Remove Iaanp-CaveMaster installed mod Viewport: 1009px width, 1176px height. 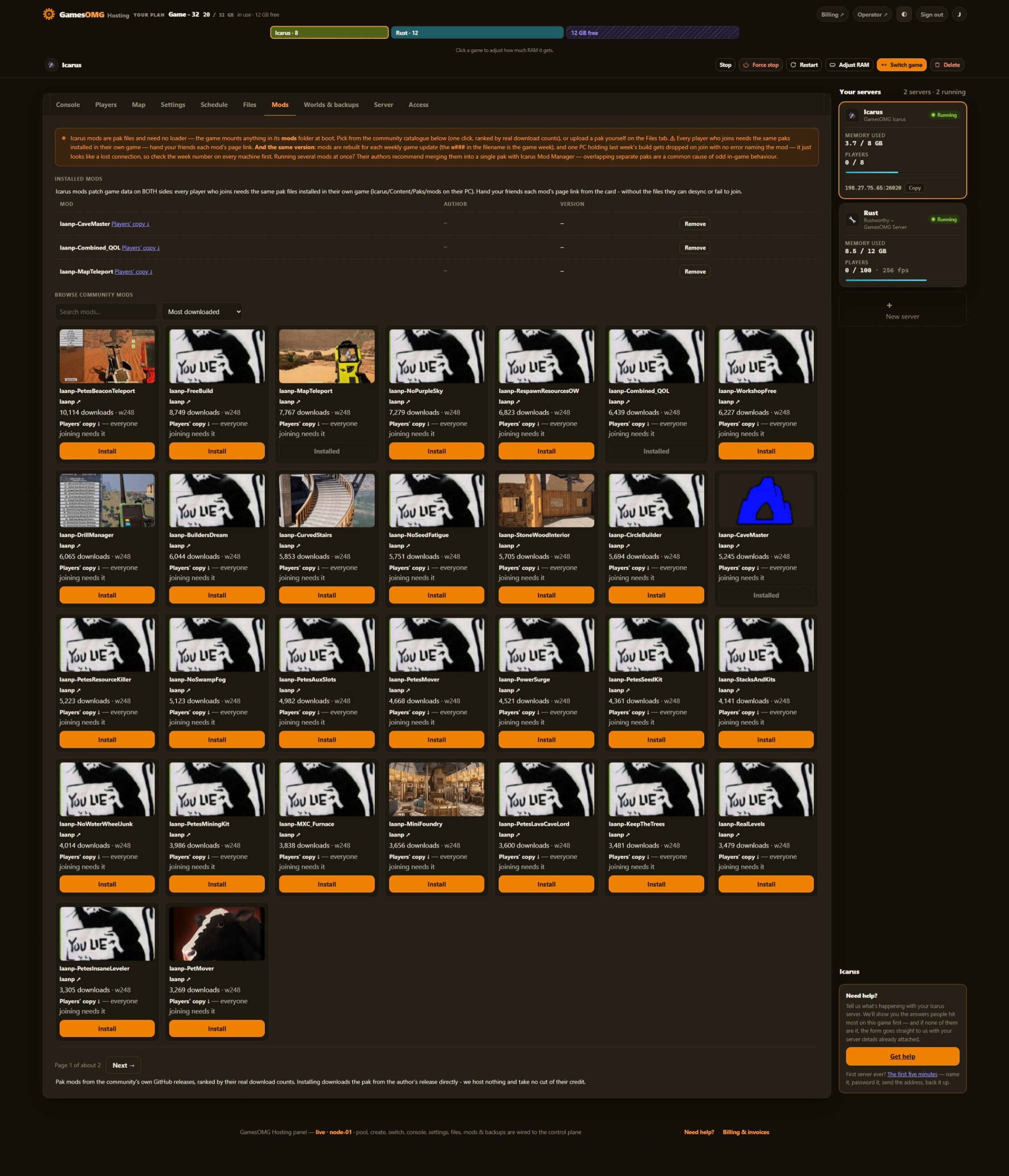coord(694,224)
